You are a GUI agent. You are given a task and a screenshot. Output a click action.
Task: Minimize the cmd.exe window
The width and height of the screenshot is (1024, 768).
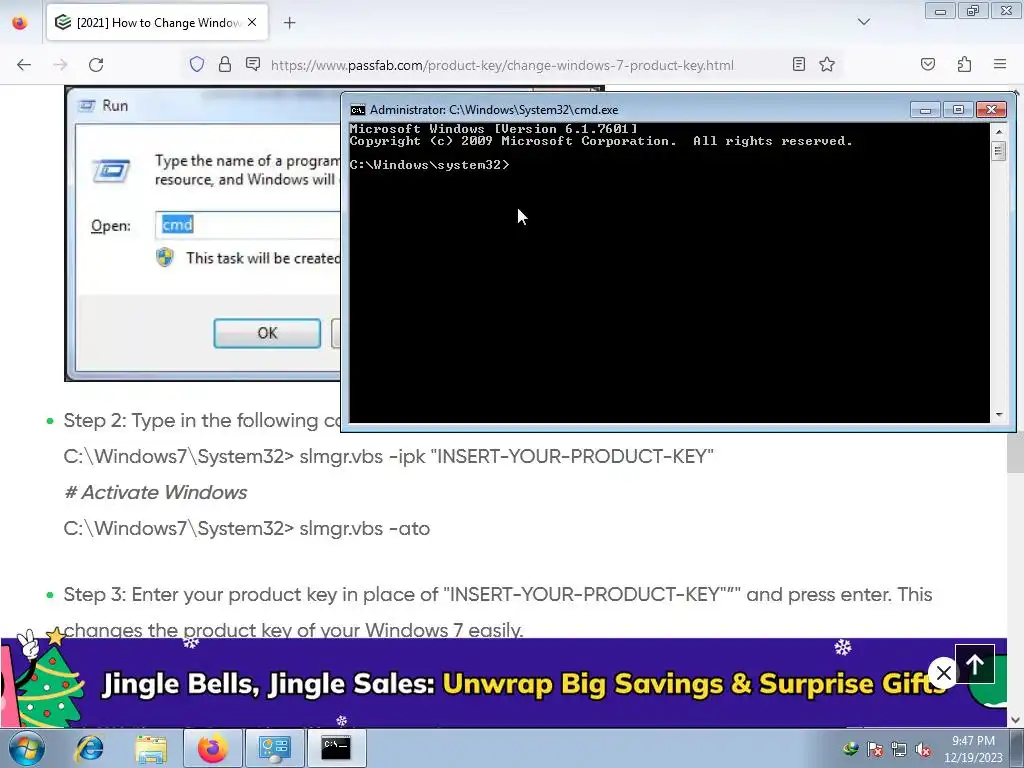925,110
